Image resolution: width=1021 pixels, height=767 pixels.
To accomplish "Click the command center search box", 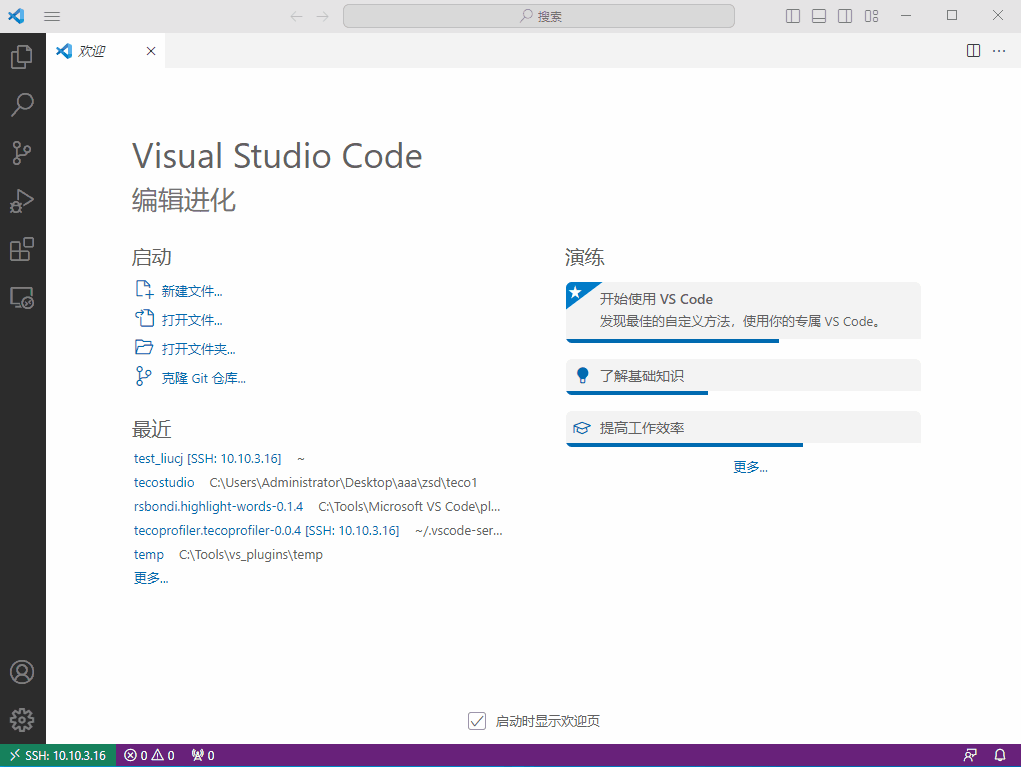I will point(538,16).
